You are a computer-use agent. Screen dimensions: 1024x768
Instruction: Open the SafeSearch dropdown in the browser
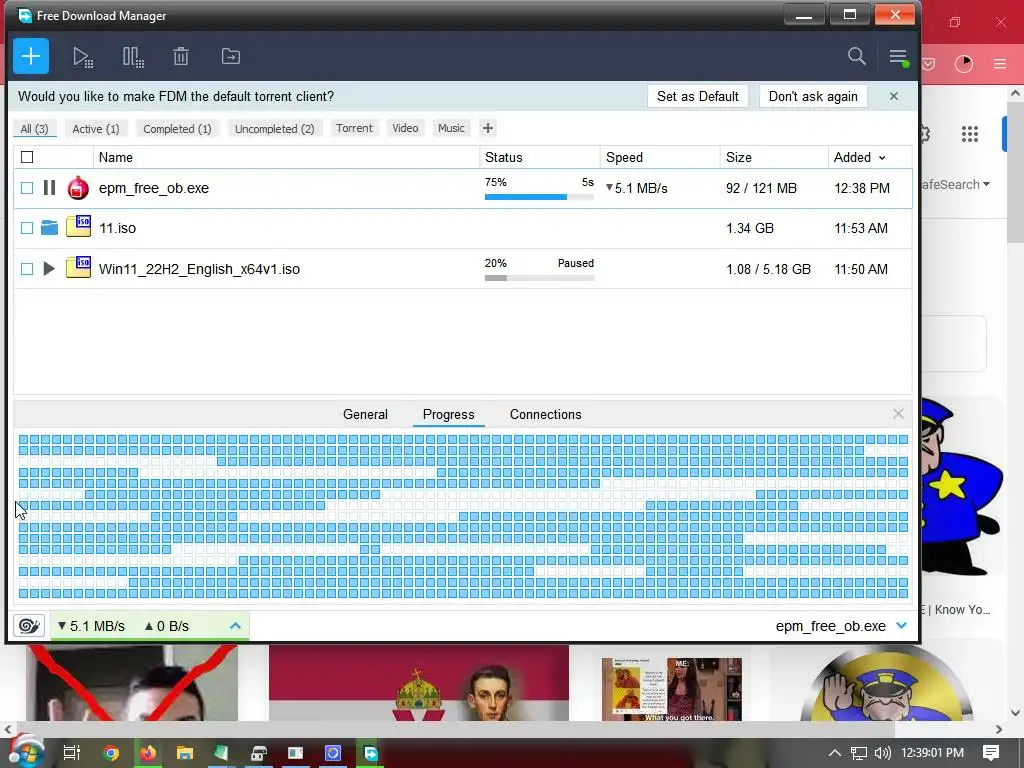(x=955, y=184)
